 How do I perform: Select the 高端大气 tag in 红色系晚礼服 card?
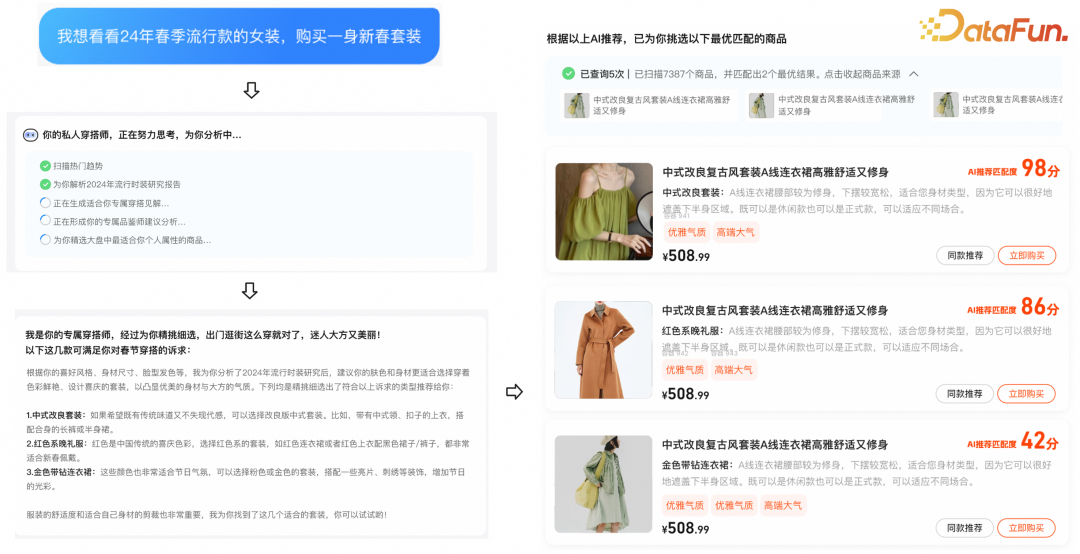[x=734, y=370]
